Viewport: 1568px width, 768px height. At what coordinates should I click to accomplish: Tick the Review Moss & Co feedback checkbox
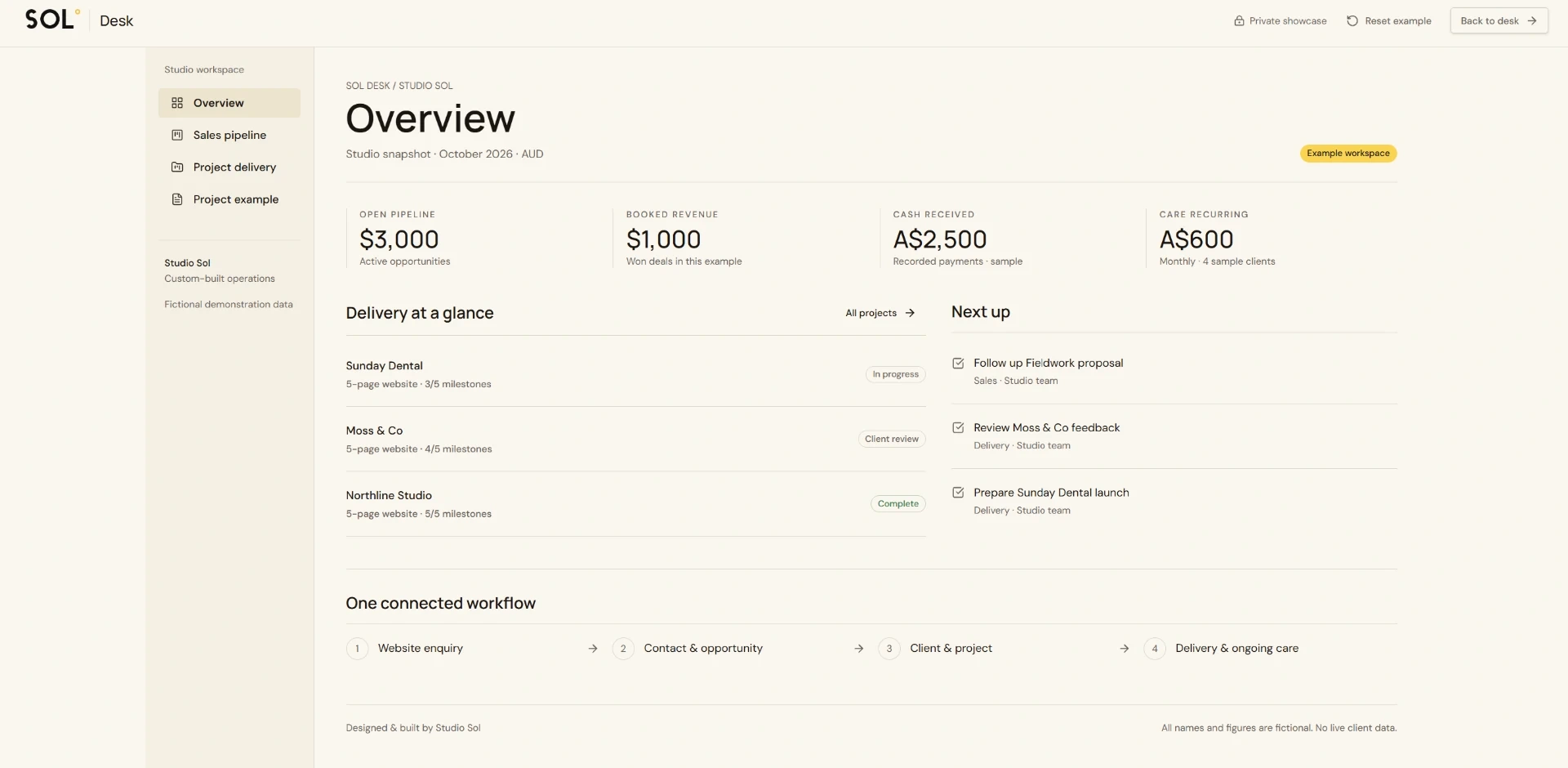958,428
